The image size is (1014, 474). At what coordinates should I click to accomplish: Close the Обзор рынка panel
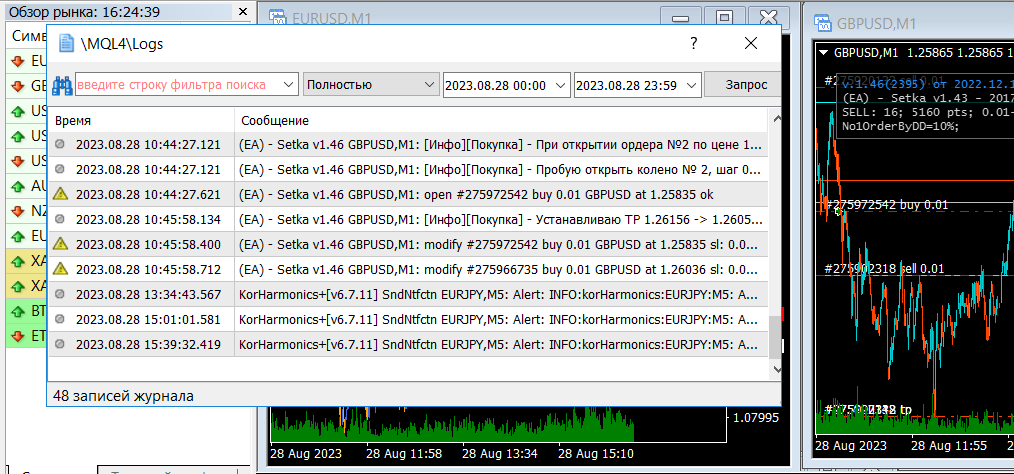[x=243, y=12]
